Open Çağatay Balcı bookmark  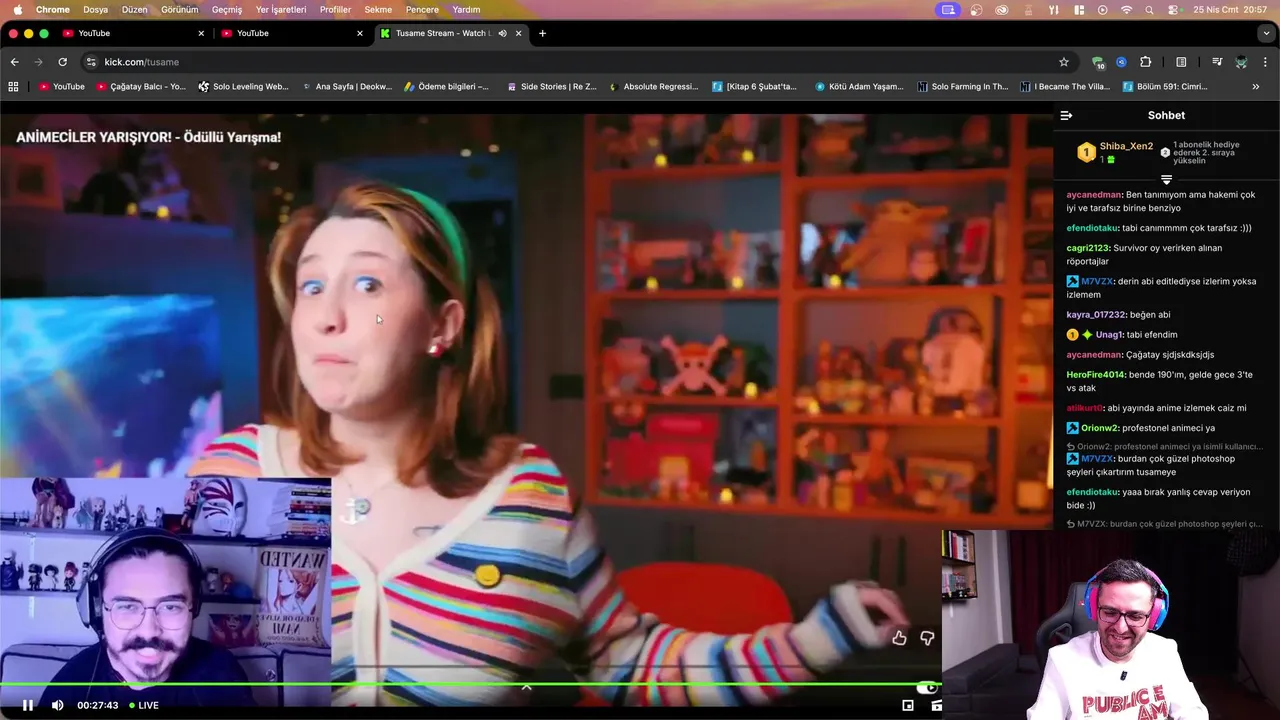pyautogui.click(x=141, y=87)
